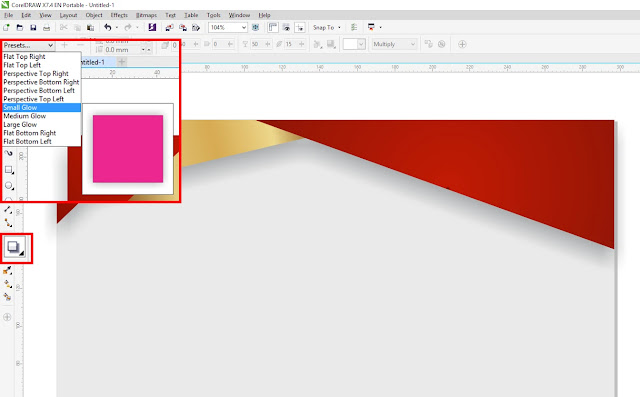Select the Smart Fill tool
Image resolution: width=640 pixels, height=397 pixels.
[x=7, y=297]
